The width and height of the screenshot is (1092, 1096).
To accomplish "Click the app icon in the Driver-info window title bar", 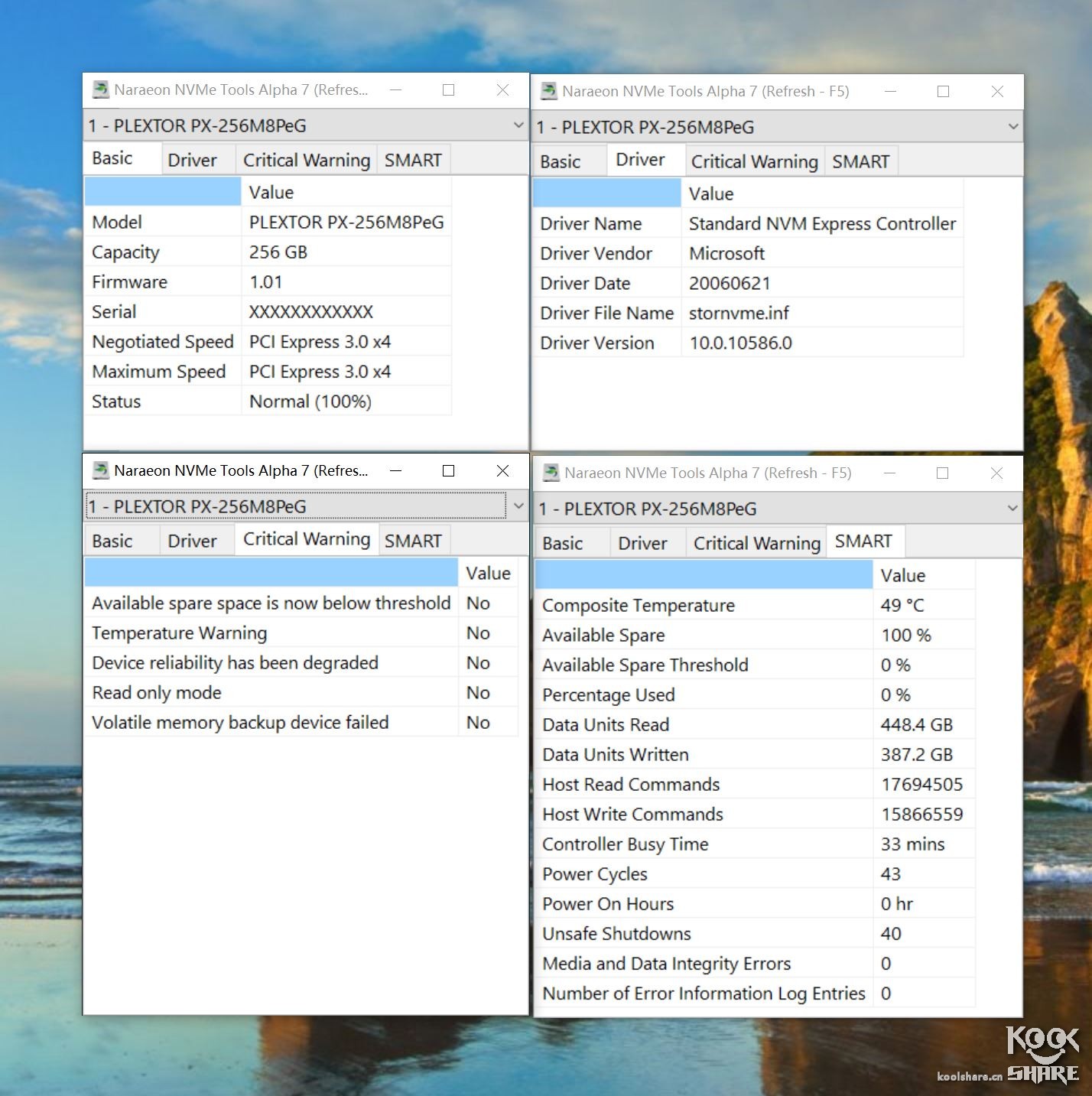I will (x=548, y=91).
